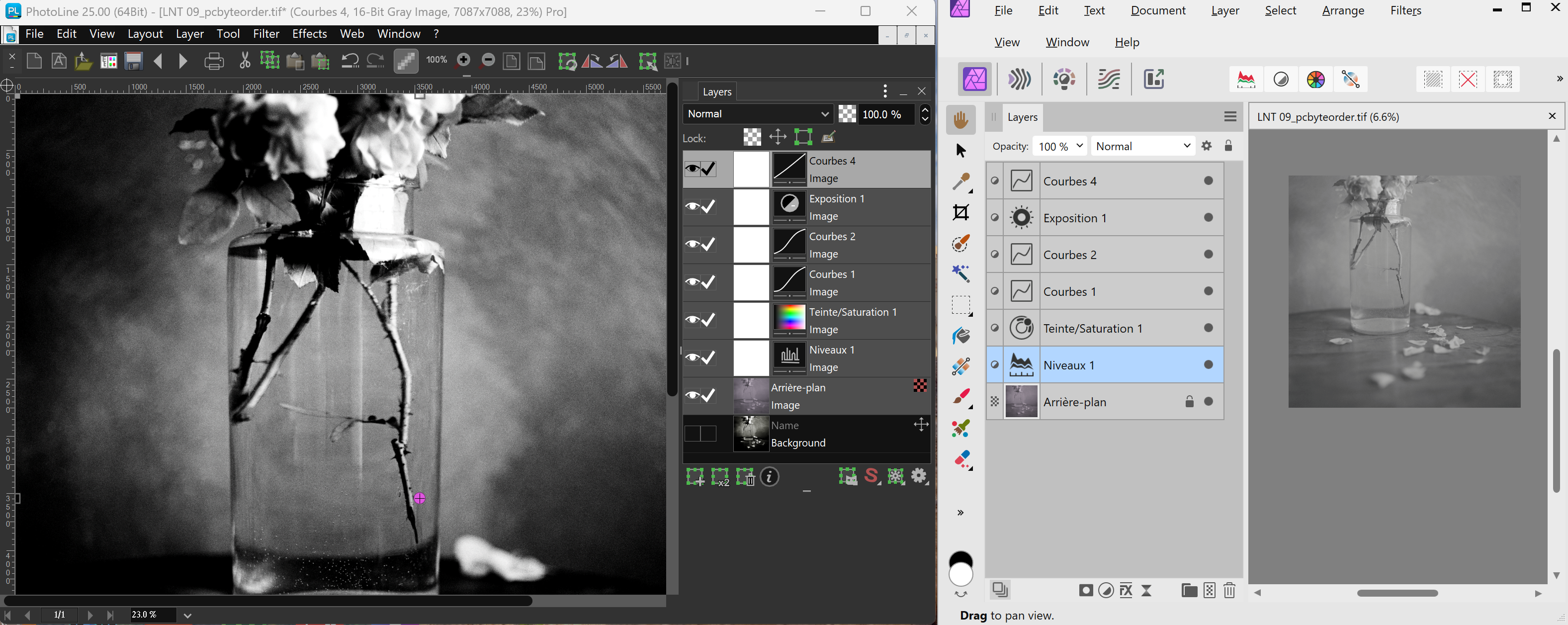Click the Auto Colors wheel icon in Affinity toolbar
1568x625 pixels.
[1315, 79]
